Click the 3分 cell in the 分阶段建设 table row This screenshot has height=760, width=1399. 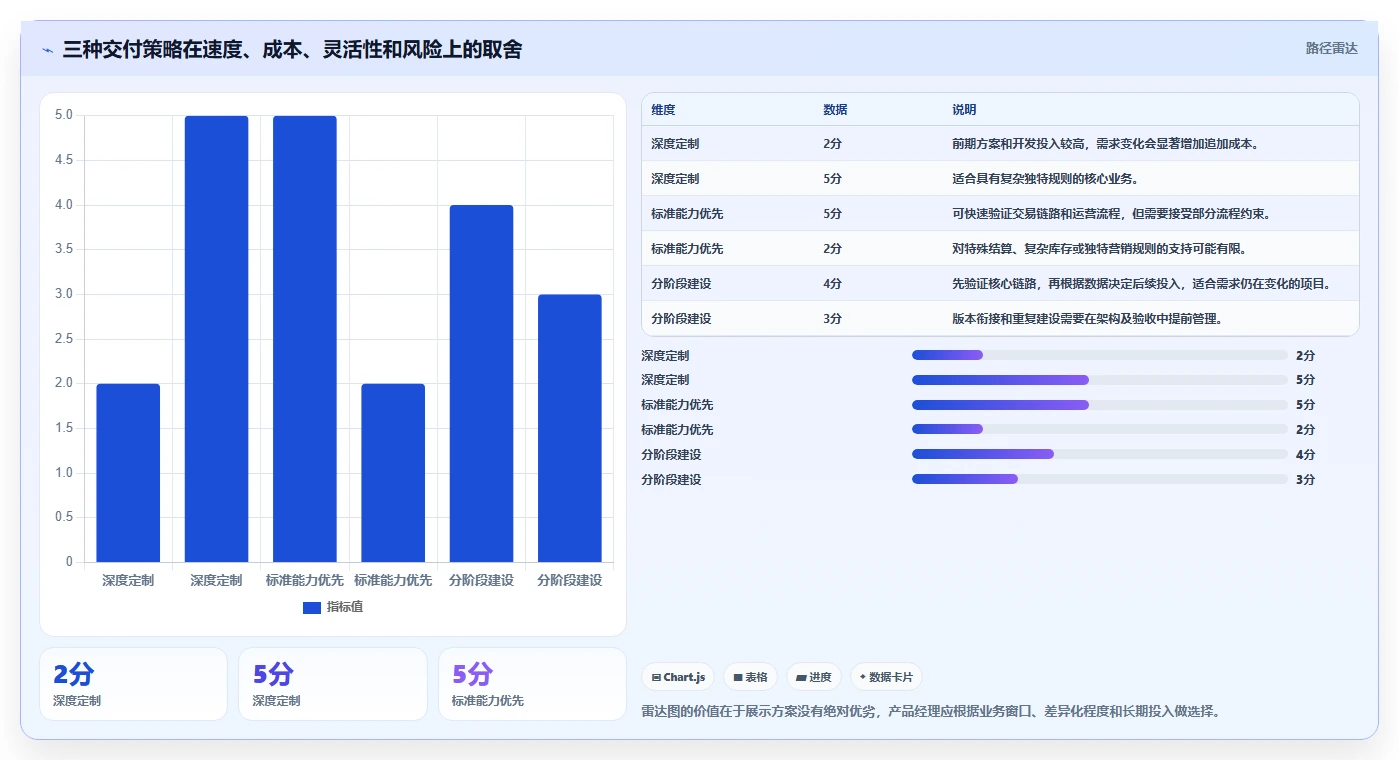pyautogui.click(x=832, y=319)
